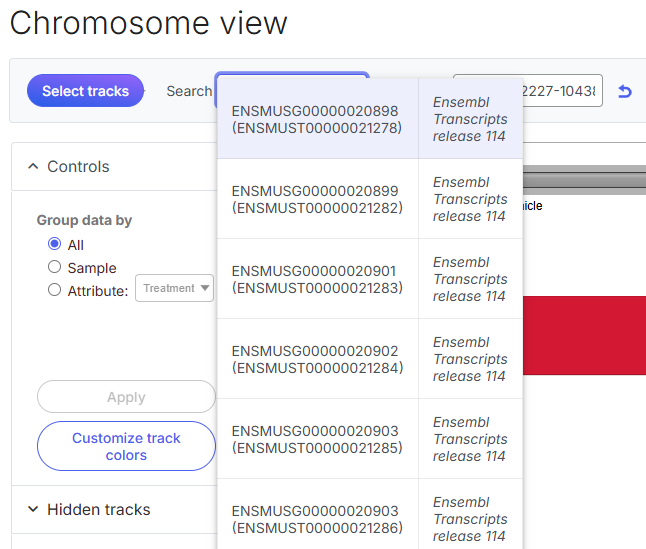Click the Select tracks button
Screen dimensions: 646x549
[x=85, y=91]
